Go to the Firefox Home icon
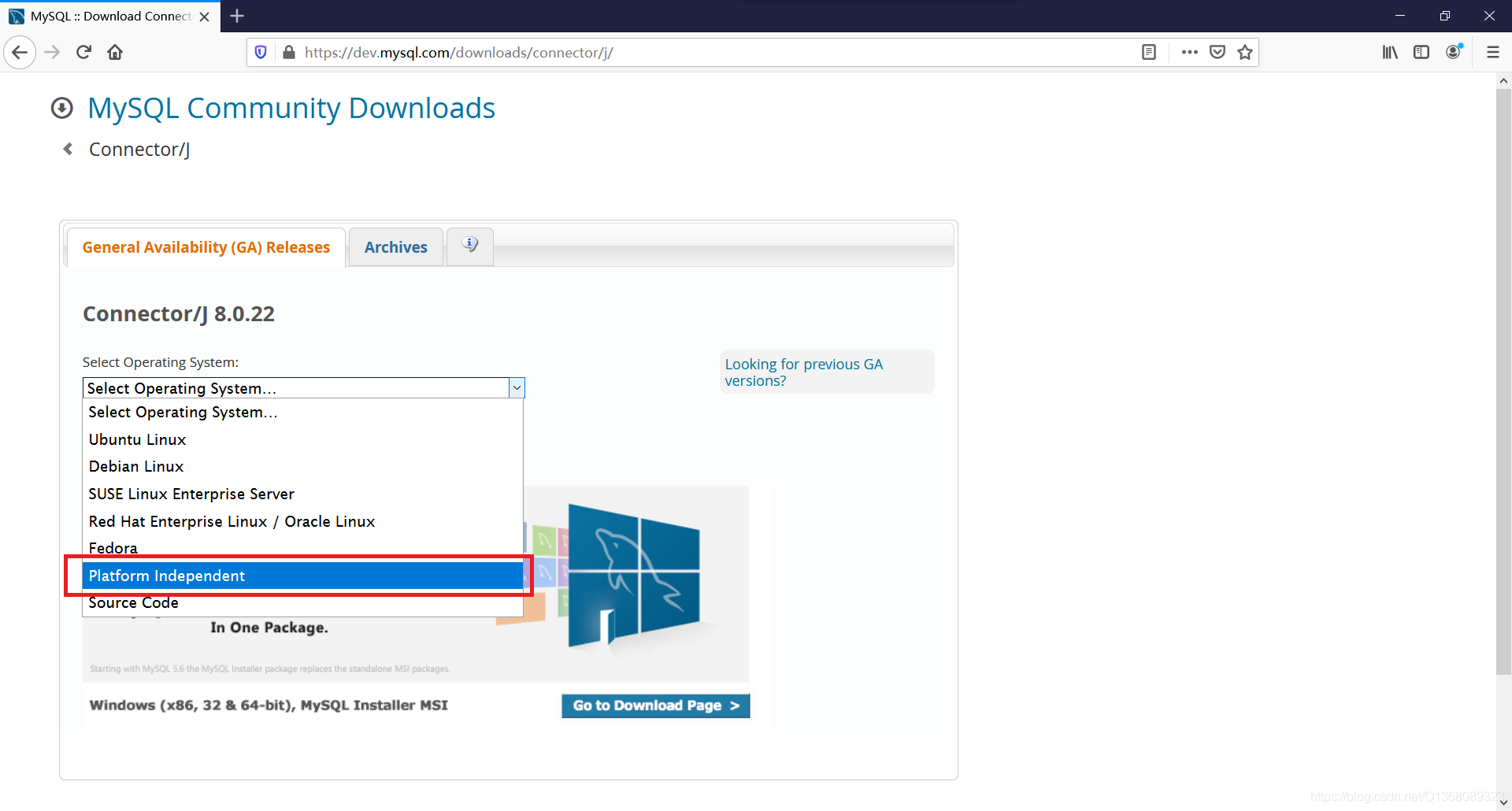 (x=115, y=53)
